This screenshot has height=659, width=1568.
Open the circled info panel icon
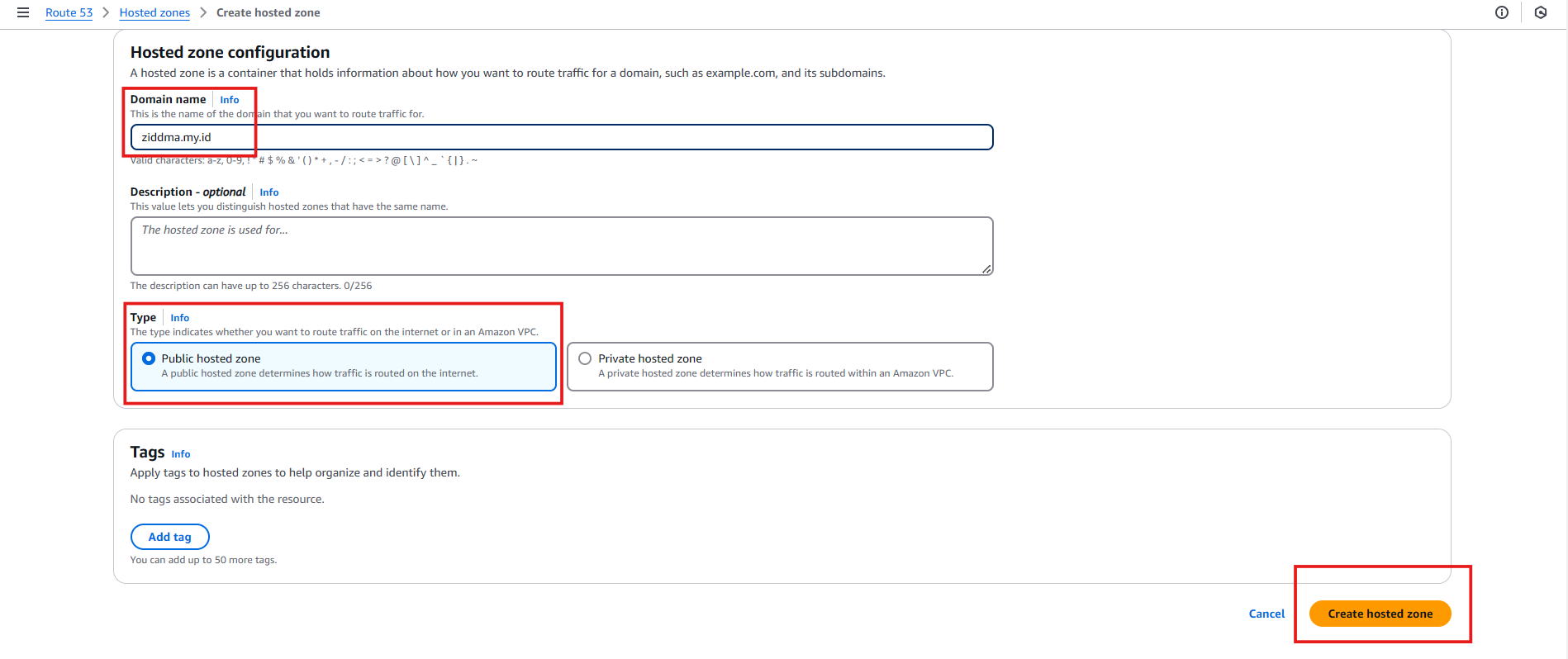click(x=1502, y=12)
